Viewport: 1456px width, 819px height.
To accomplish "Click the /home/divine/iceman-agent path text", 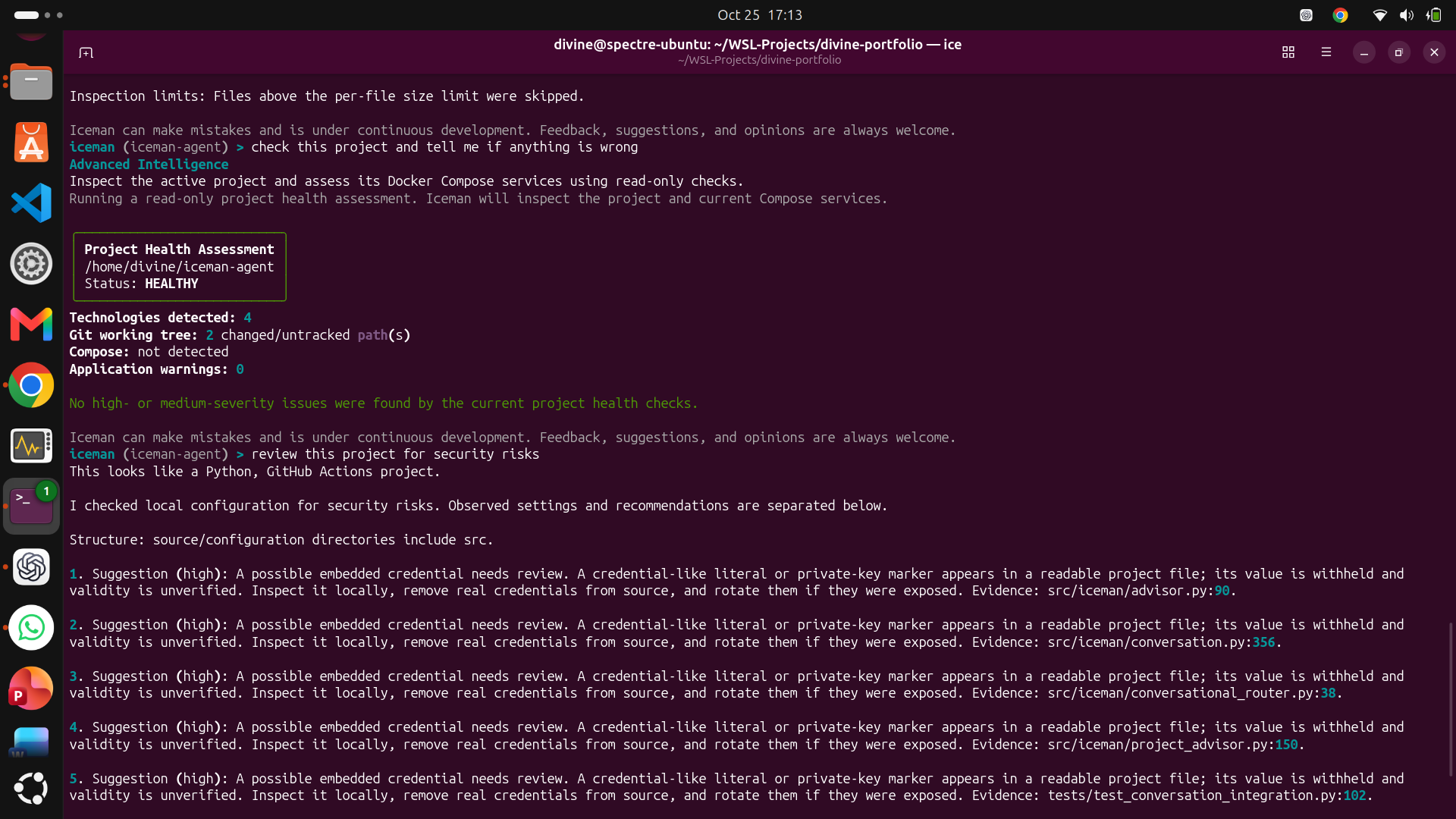I will pyautogui.click(x=179, y=267).
